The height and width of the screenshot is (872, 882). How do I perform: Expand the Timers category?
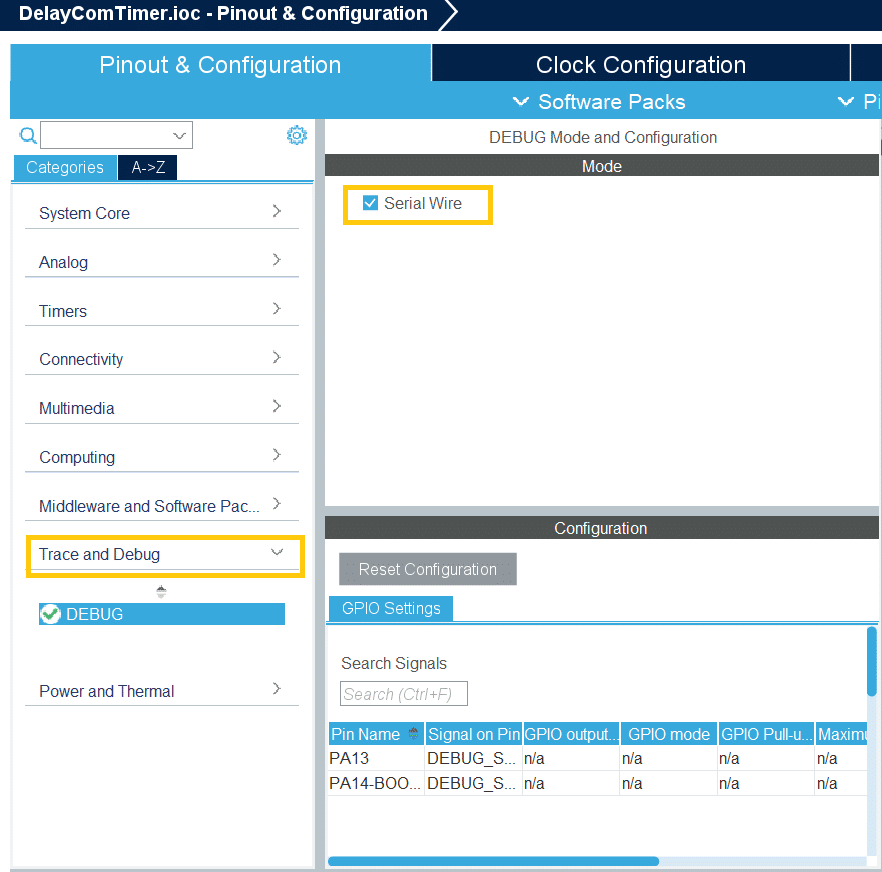tap(162, 311)
